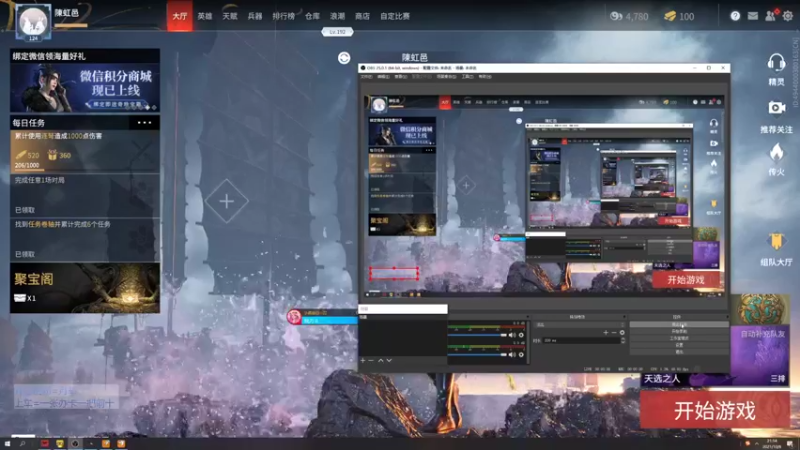
Task: Open the game settings gear icon
Action: [x=788, y=16]
